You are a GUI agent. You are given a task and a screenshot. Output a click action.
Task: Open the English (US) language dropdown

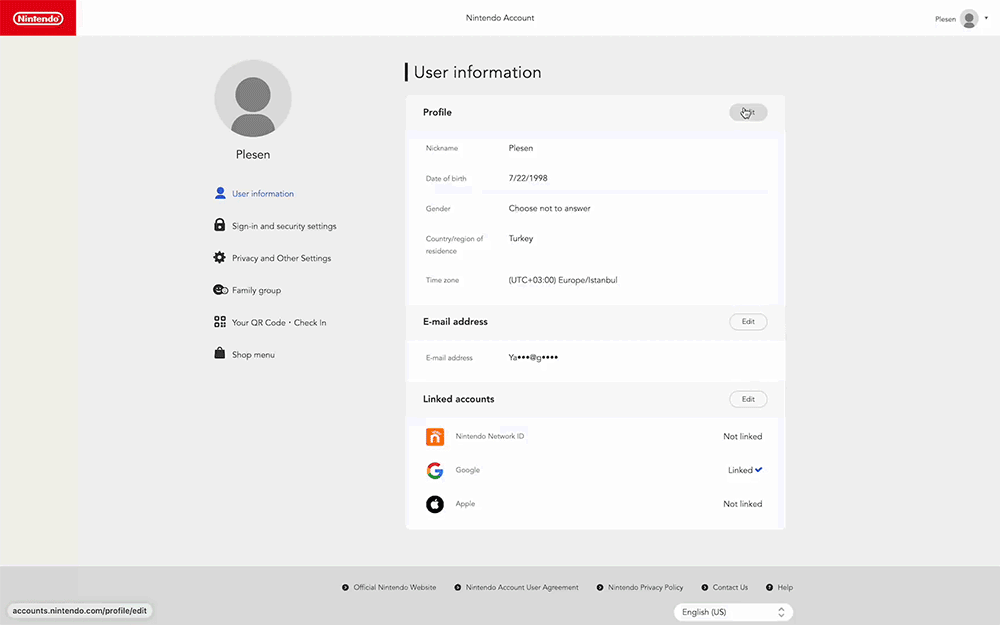coord(734,612)
